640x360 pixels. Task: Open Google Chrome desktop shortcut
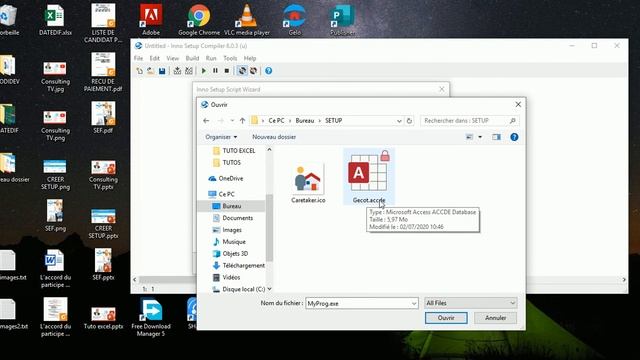point(199,20)
